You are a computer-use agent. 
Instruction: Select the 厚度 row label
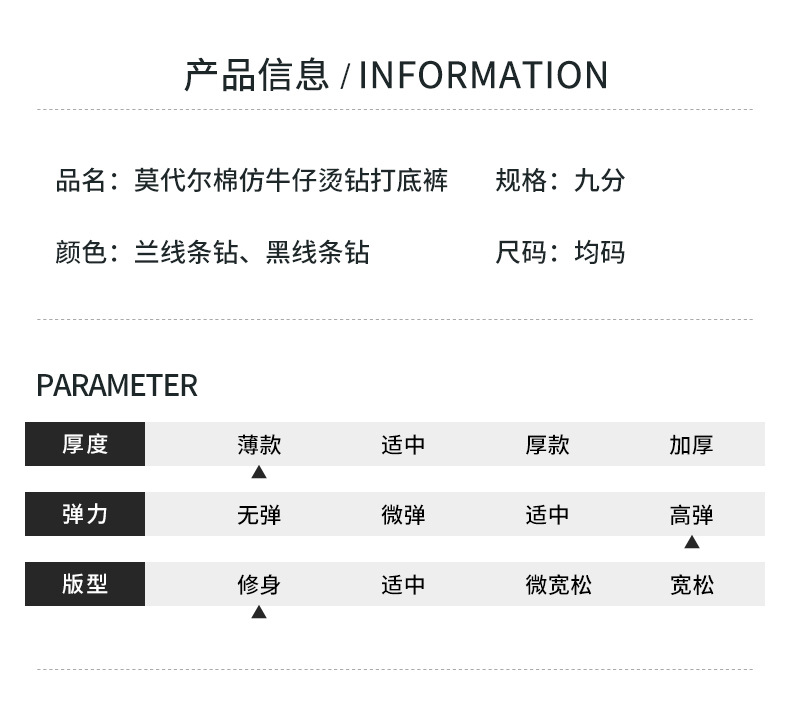pyautogui.click(x=85, y=444)
